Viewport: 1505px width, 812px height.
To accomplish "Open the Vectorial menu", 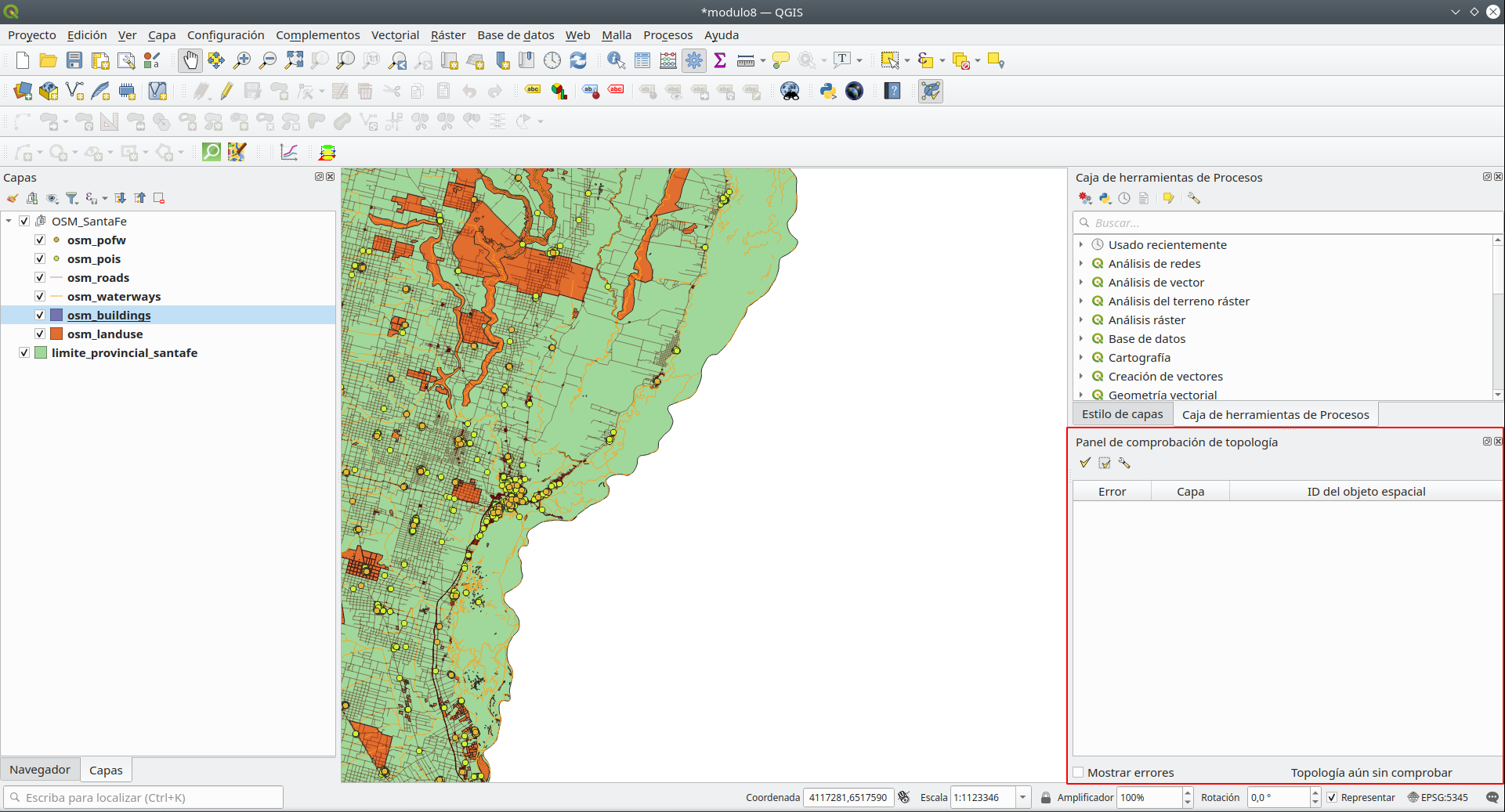I will coord(395,34).
